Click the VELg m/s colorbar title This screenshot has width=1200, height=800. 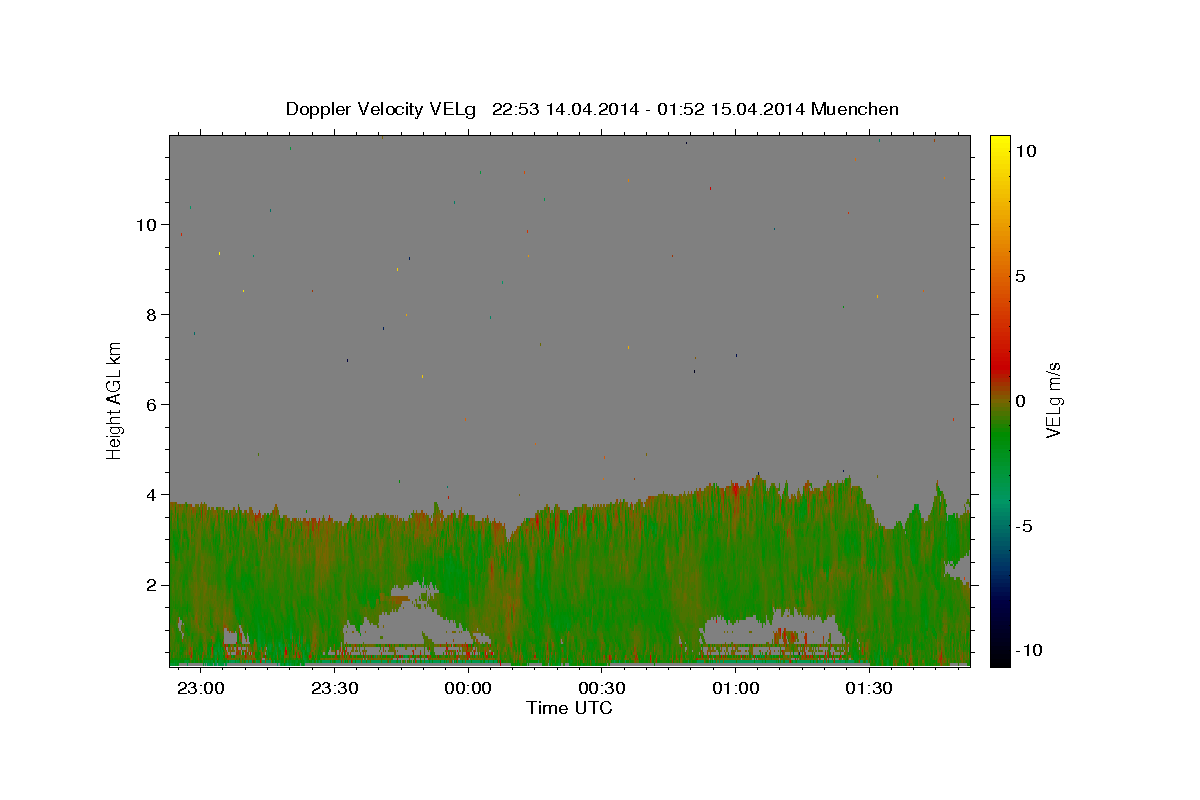[1053, 401]
